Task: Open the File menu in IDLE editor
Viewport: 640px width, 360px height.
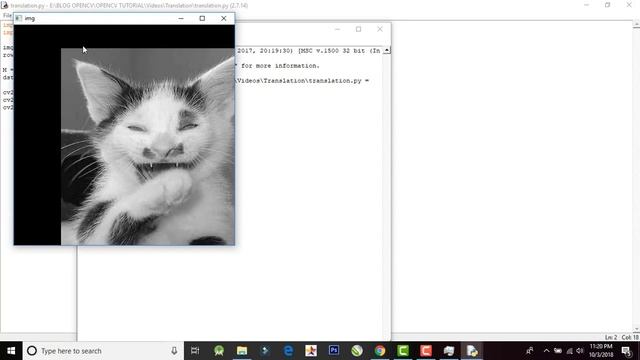Action: point(7,16)
